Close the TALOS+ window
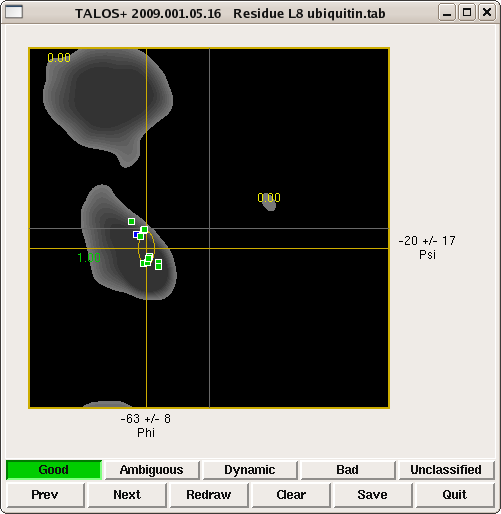Screen dimensions: 501x514 point(487,13)
